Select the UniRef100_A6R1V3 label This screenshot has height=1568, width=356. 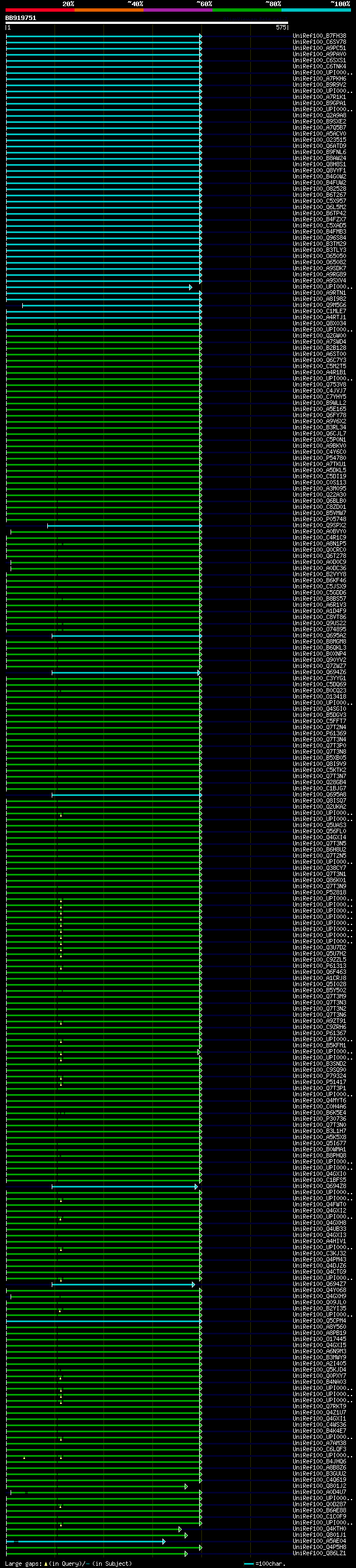[x=319, y=605]
